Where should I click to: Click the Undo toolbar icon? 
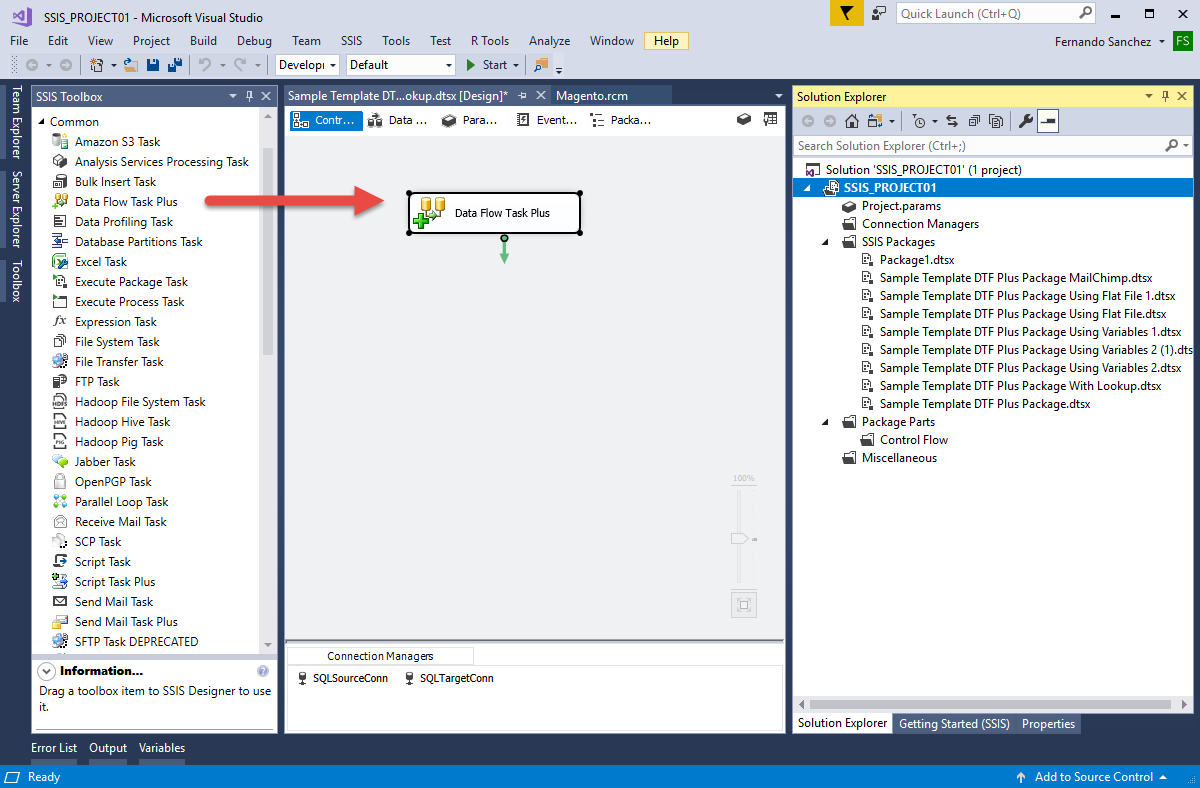point(204,64)
